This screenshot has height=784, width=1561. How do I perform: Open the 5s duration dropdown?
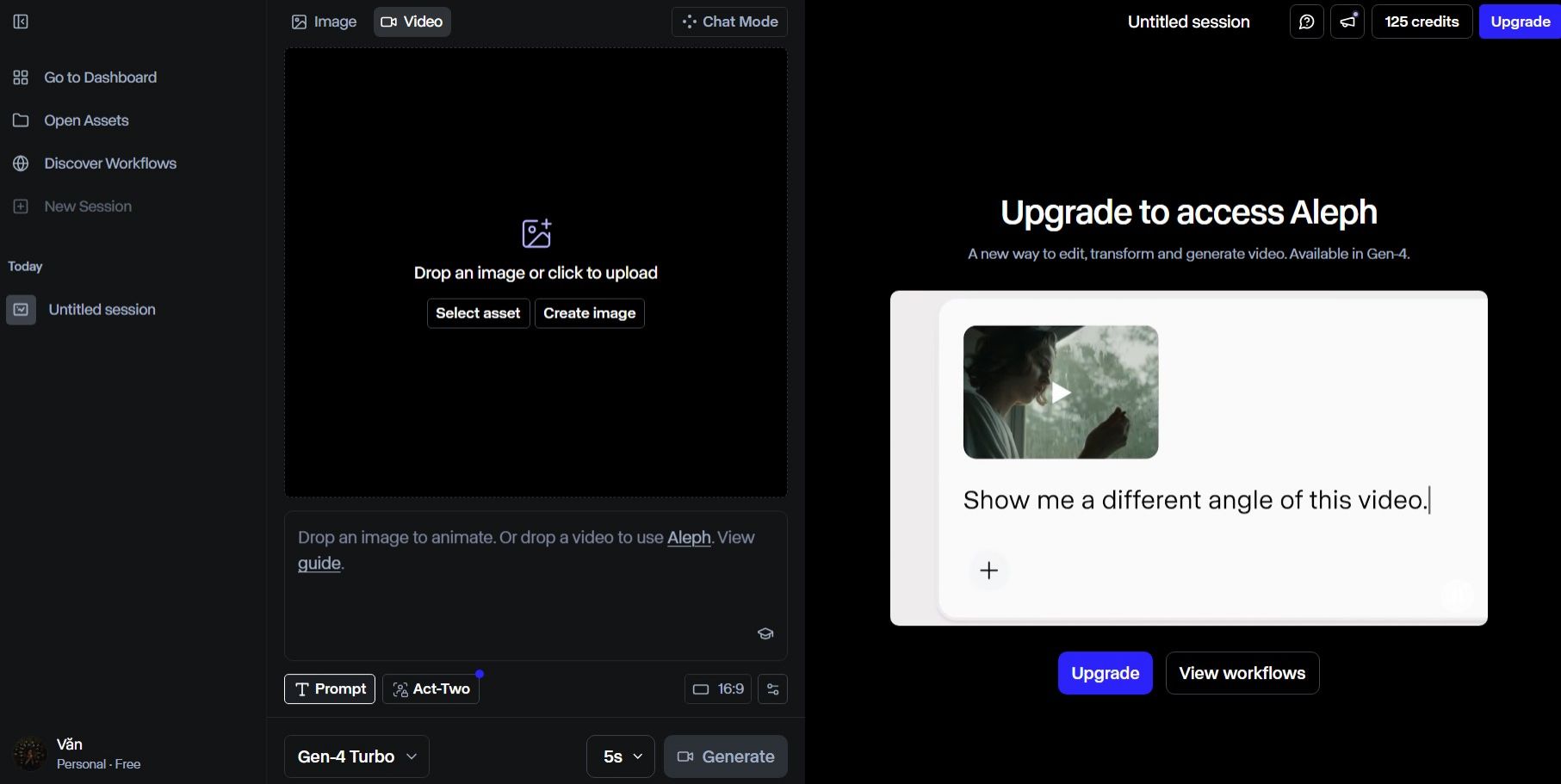621,756
